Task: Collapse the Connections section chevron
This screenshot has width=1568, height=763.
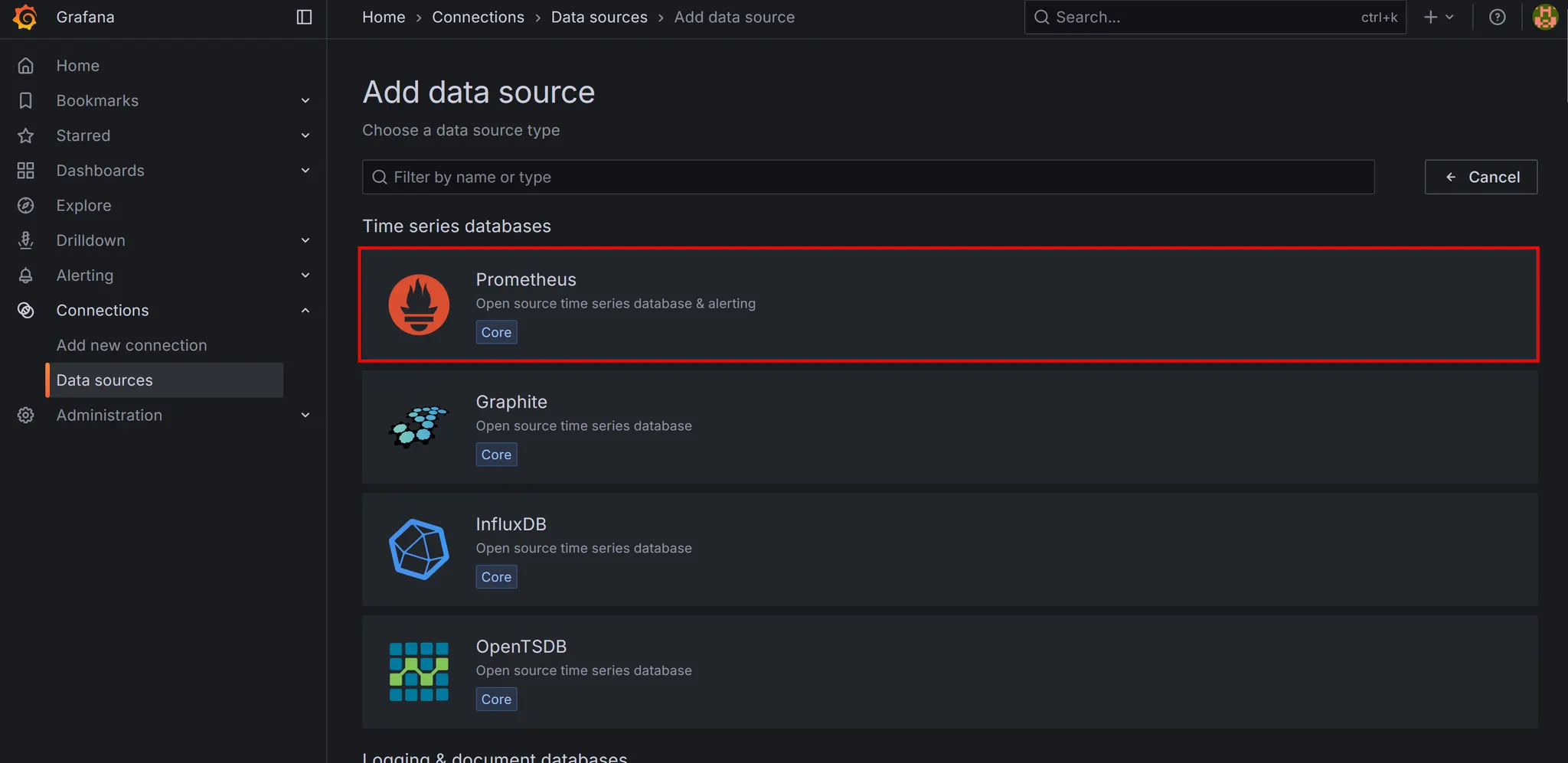Action: 305,311
